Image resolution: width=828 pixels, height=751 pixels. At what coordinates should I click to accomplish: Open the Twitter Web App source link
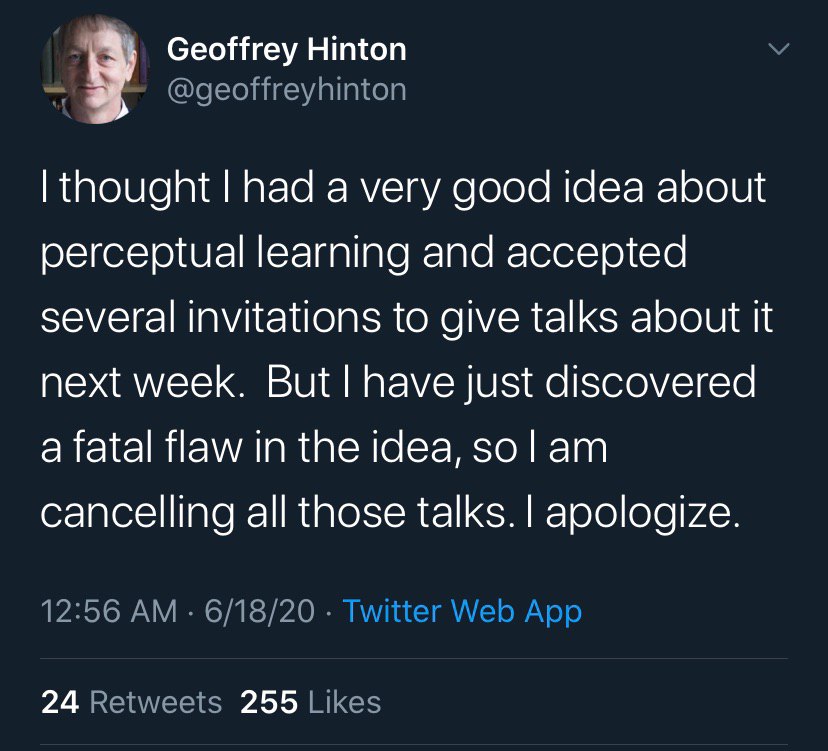[462, 610]
